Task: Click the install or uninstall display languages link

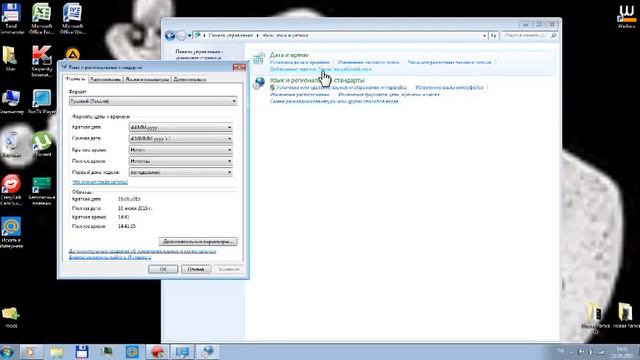Action: (342, 87)
